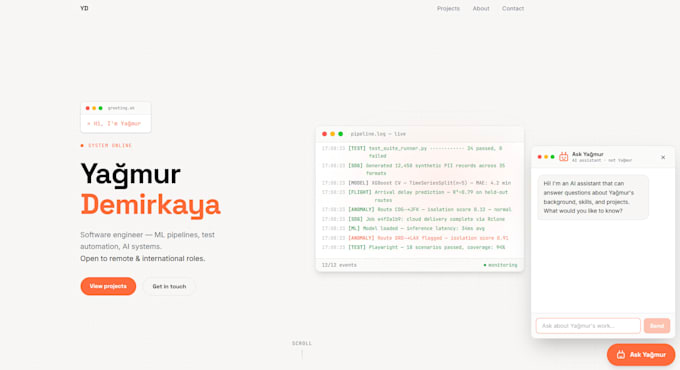This screenshot has height=370, width=680.
Task: Select the Arrival delay prediction log line
Action: 415,196
